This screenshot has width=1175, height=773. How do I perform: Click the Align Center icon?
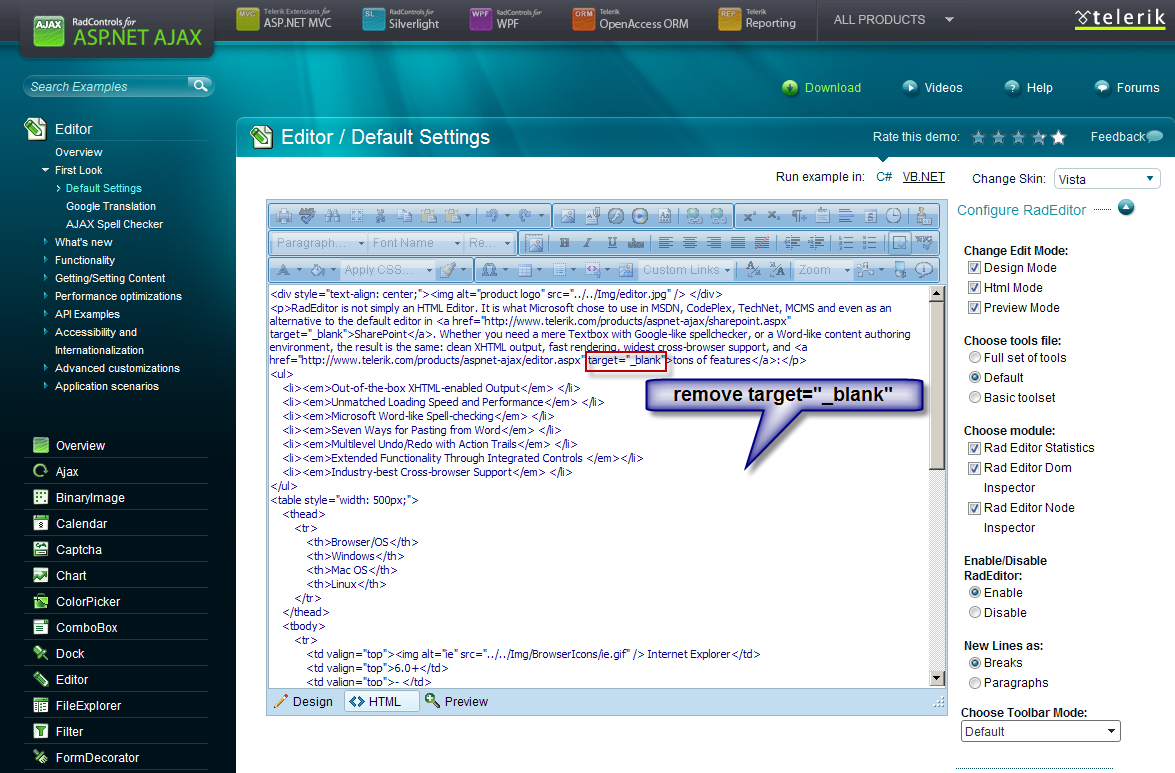click(x=689, y=243)
